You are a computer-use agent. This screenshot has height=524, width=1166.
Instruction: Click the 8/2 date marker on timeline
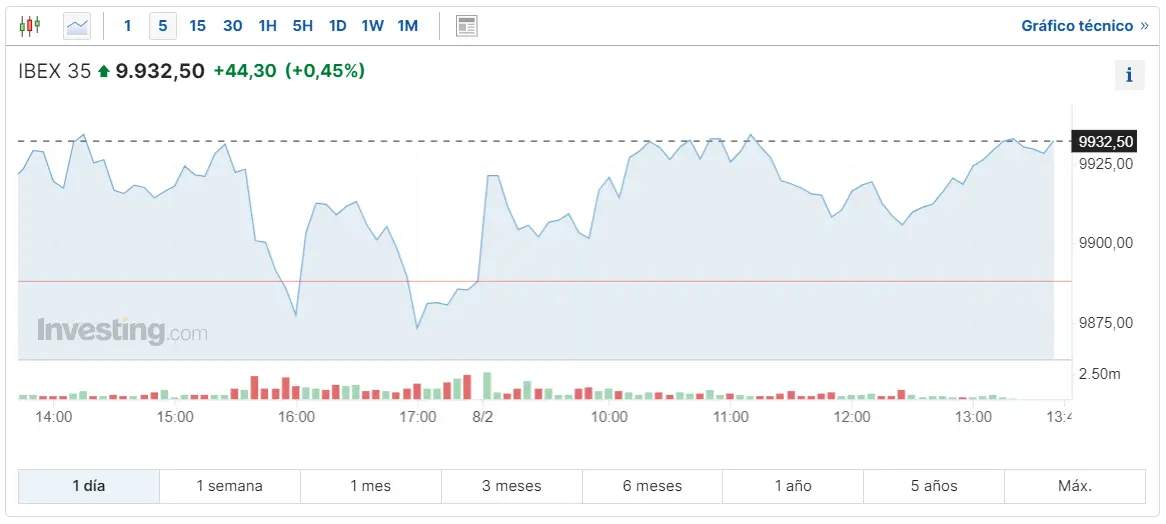coord(483,416)
